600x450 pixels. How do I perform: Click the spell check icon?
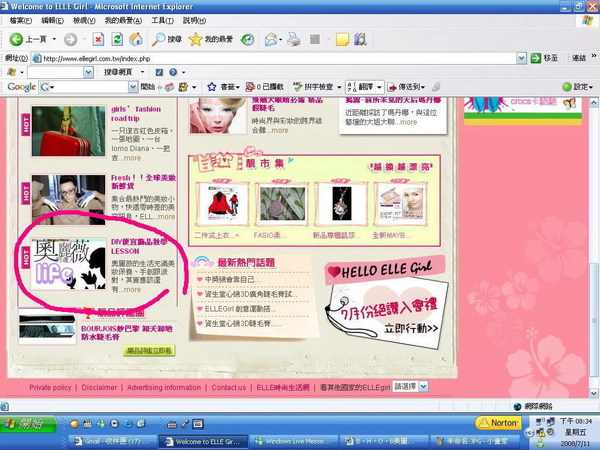pos(298,87)
